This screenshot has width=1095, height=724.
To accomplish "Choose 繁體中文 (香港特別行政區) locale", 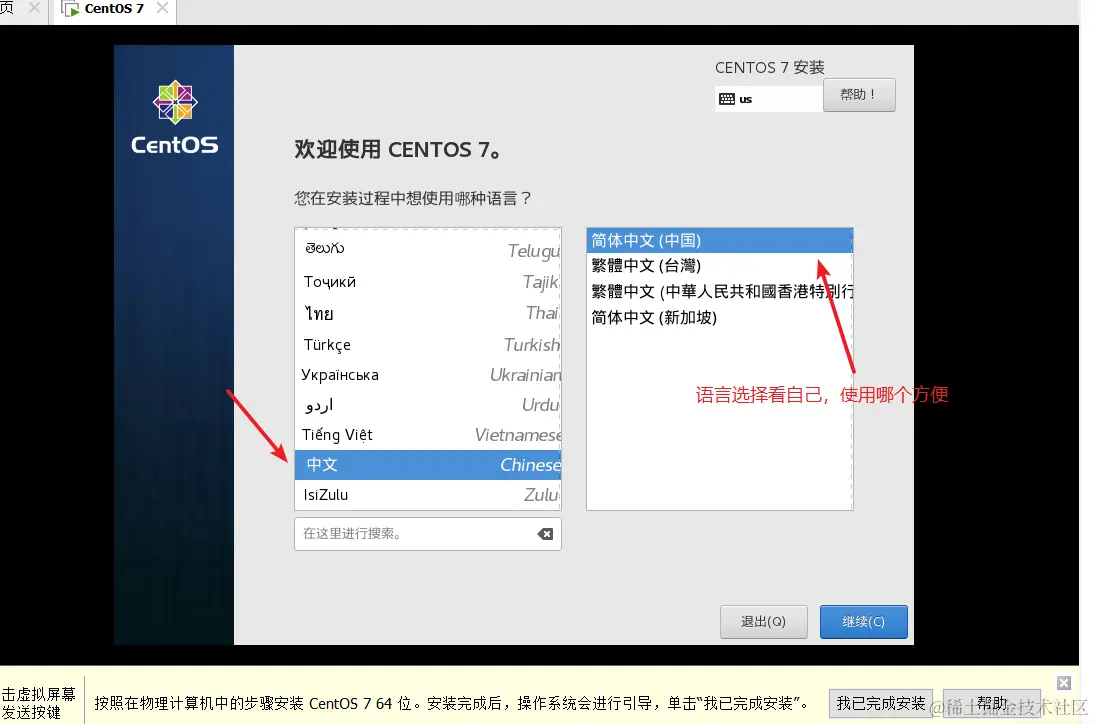I will [719, 291].
